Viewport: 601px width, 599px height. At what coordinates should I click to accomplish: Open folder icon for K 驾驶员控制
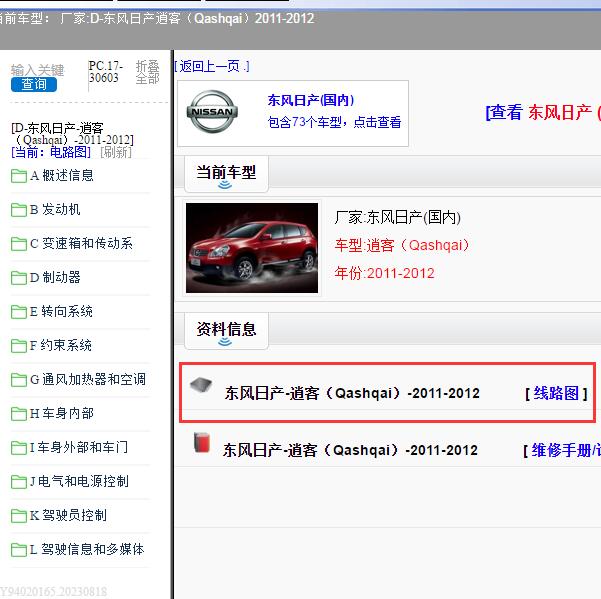(x=19, y=515)
